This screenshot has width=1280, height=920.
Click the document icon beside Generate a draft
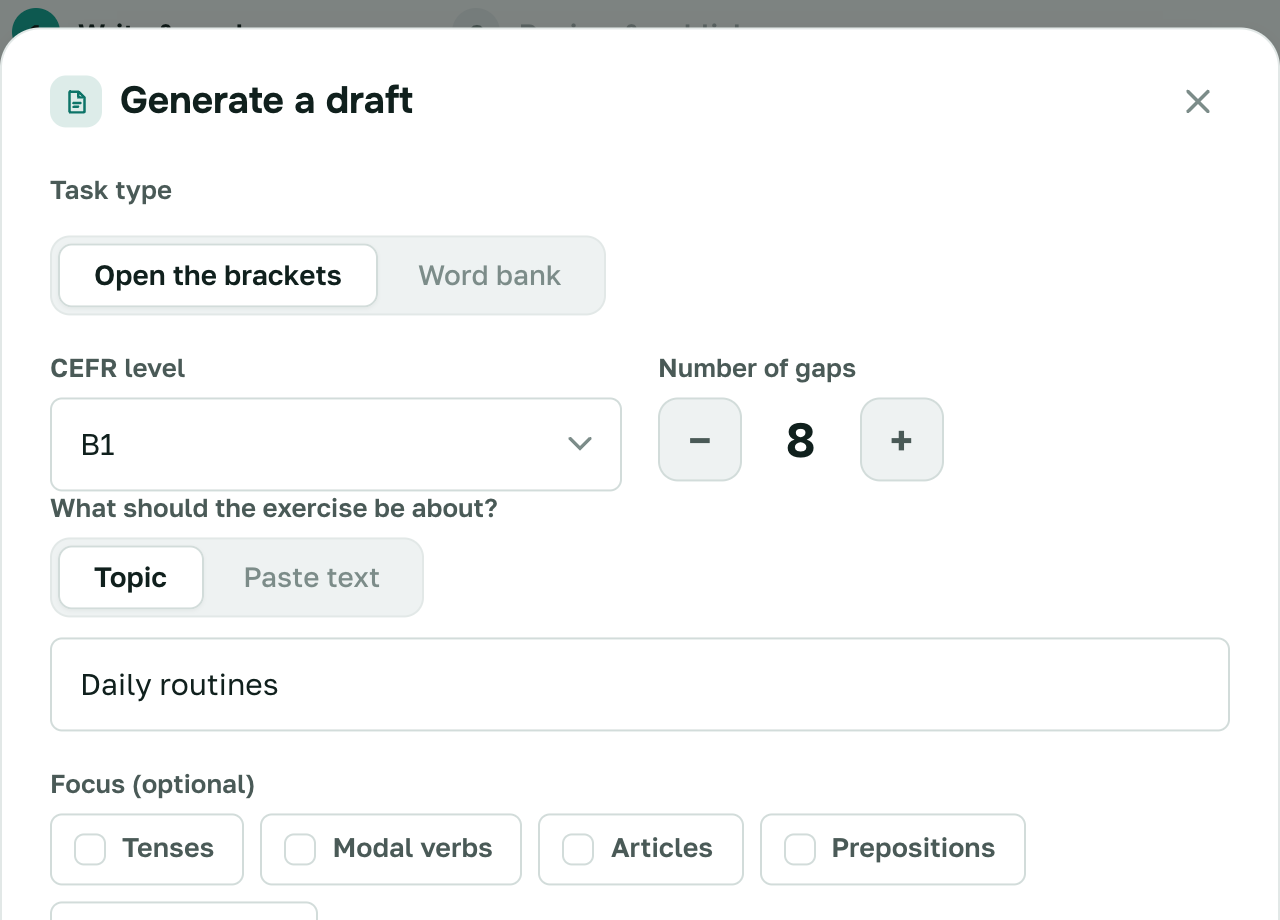point(76,101)
